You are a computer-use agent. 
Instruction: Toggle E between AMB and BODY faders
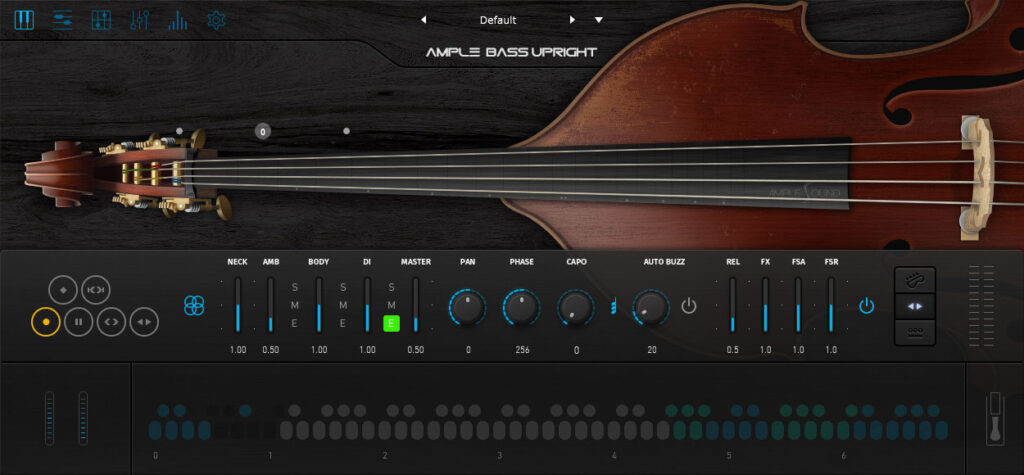point(295,323)
